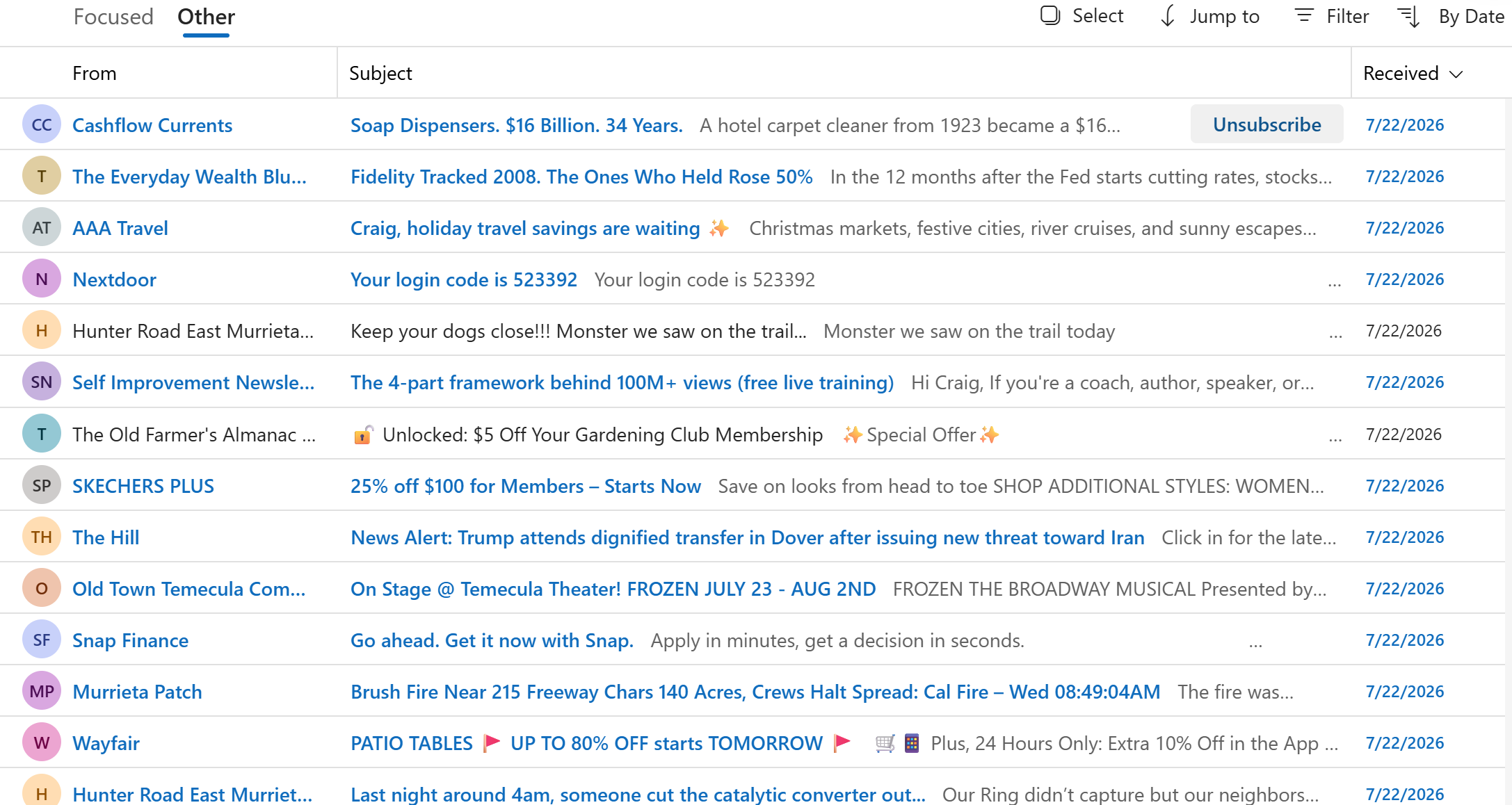Click the avatar beside the 'Keep your dogs close' email
The height and width of the screenshot is (805, 1512).
(x=42, y=331)
